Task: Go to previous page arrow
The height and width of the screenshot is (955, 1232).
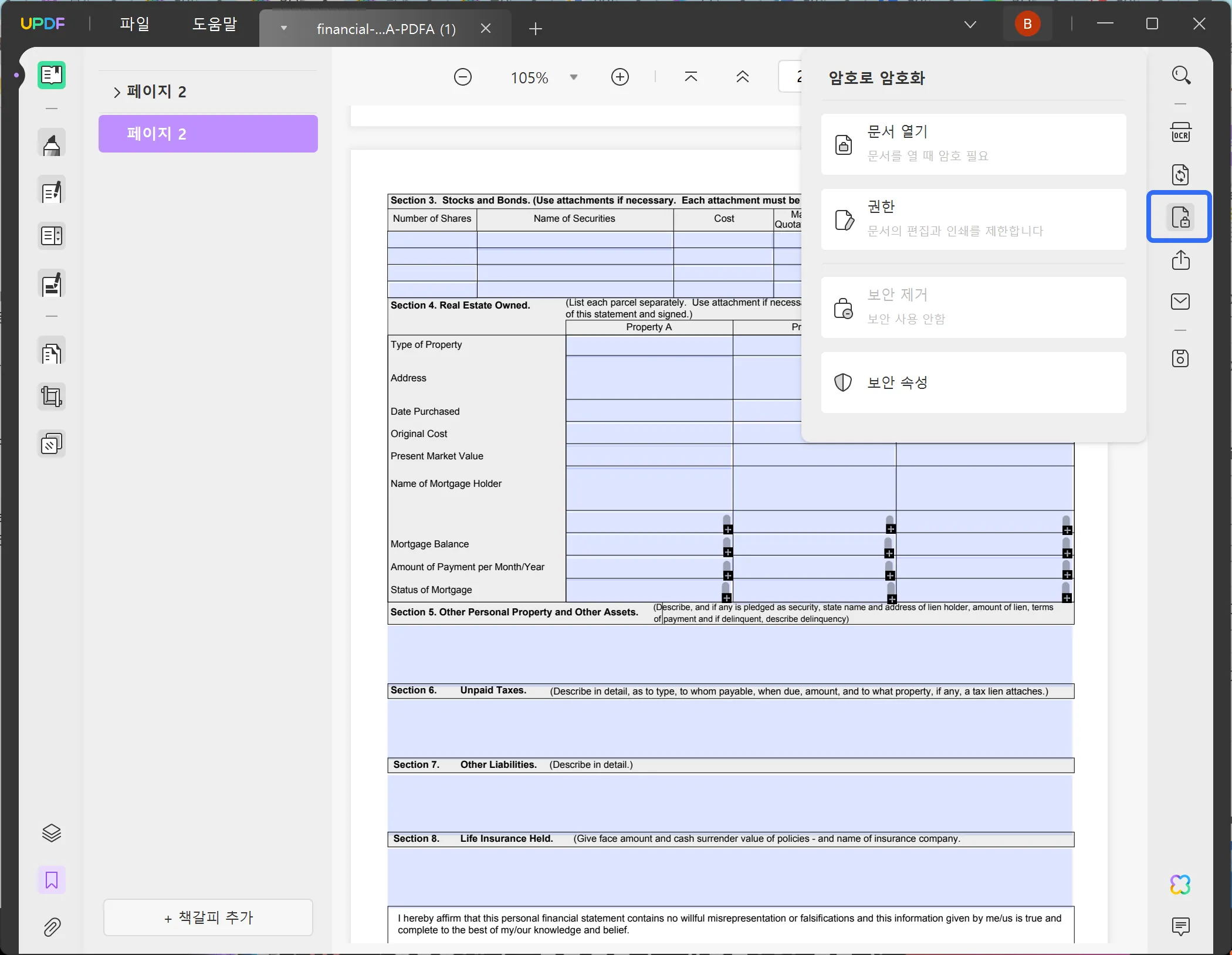Action: pos(743,77)
